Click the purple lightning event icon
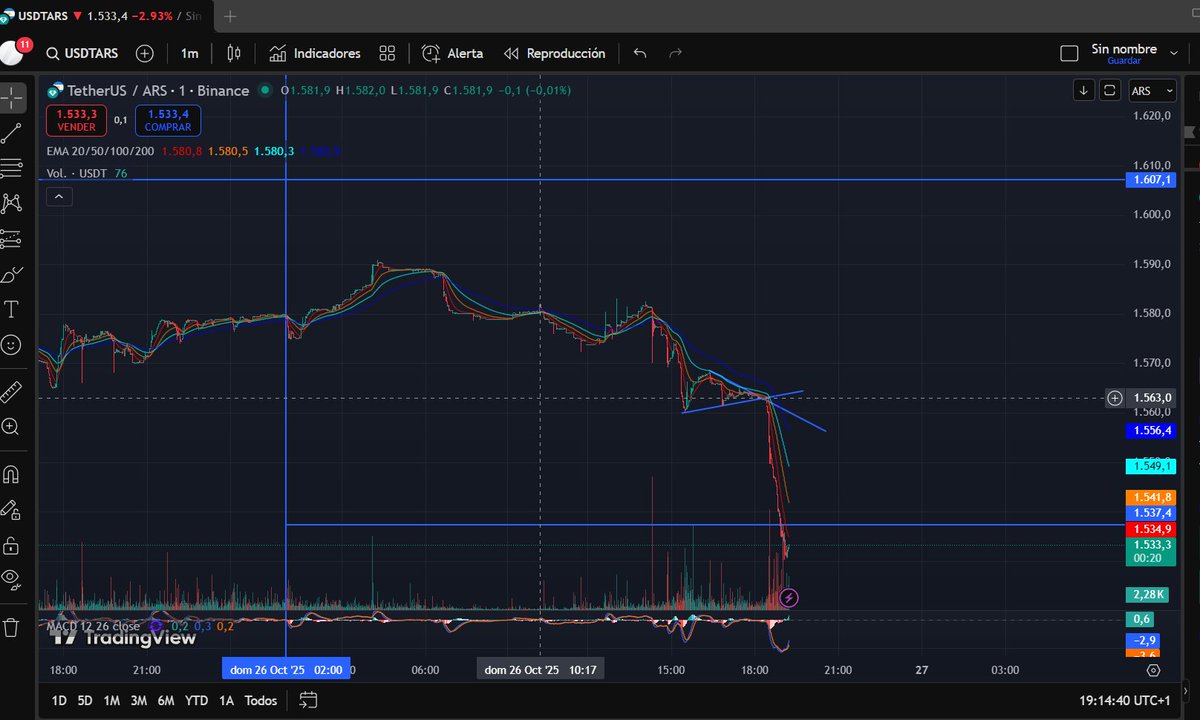Image resolution: width=1200 pixels, height=720 pixels. 789,598
